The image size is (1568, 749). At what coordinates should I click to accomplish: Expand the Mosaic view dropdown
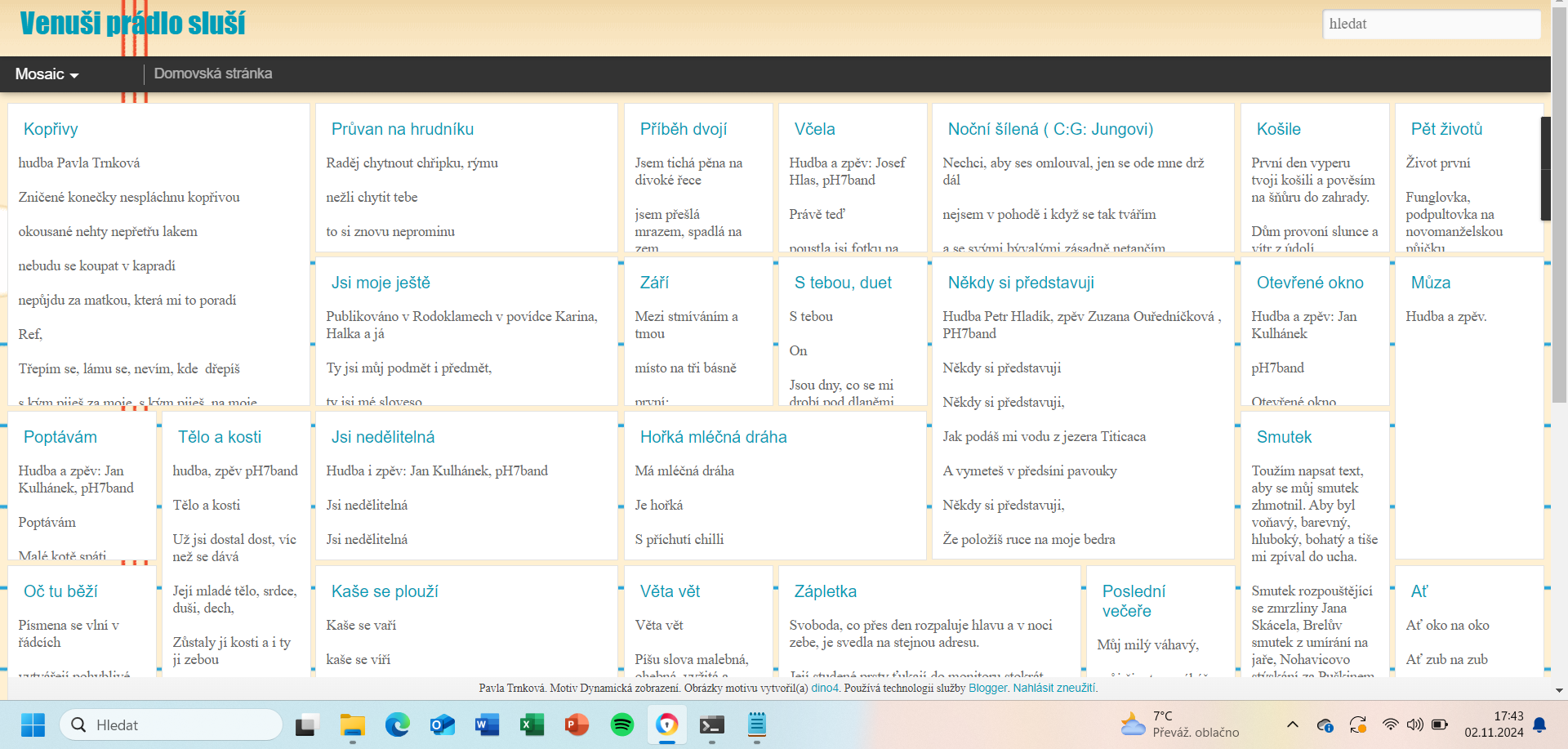(47, 74)
